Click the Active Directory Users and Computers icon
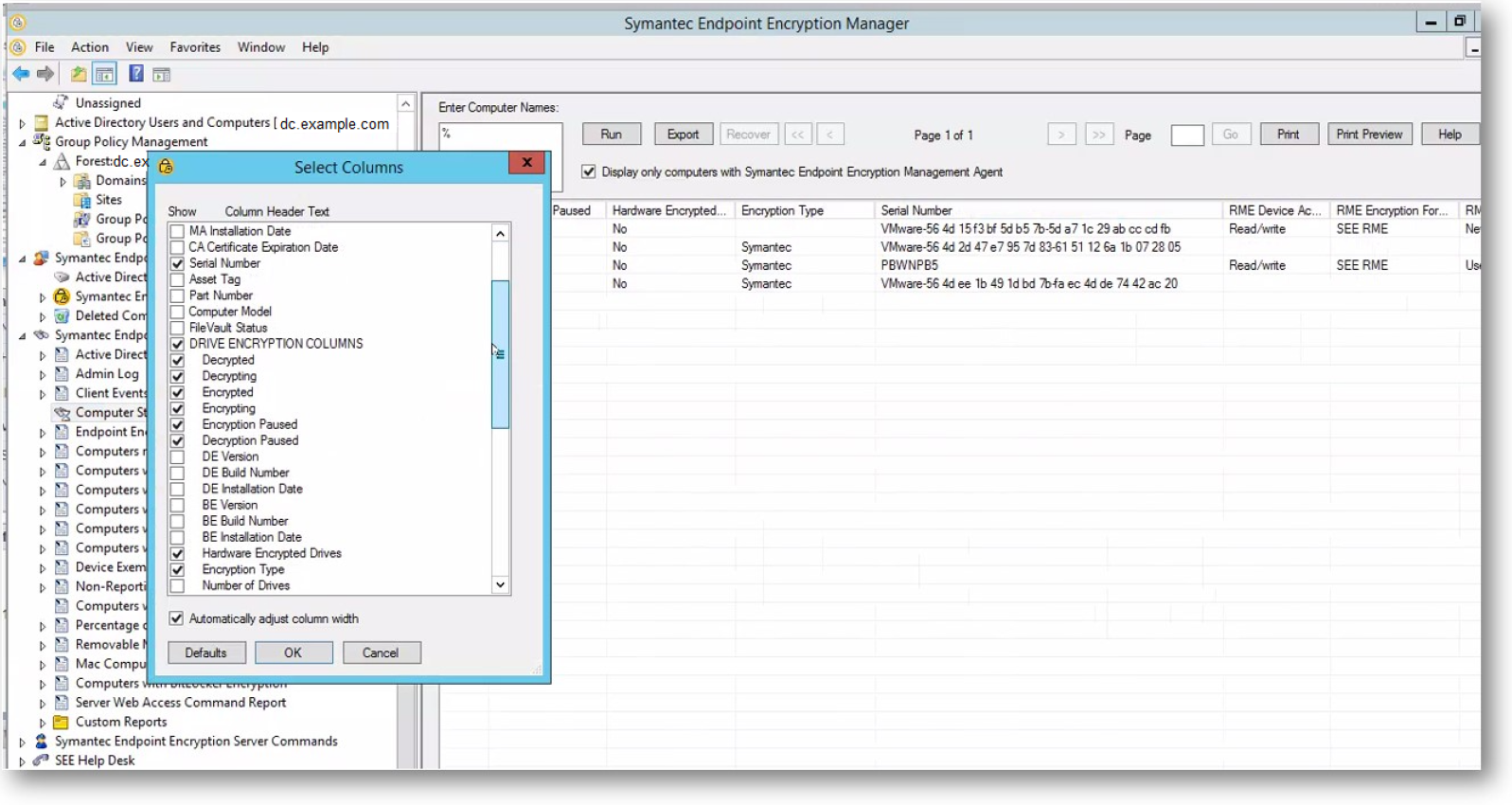This screenshot has width=1512, height=805. coord(41,122)
